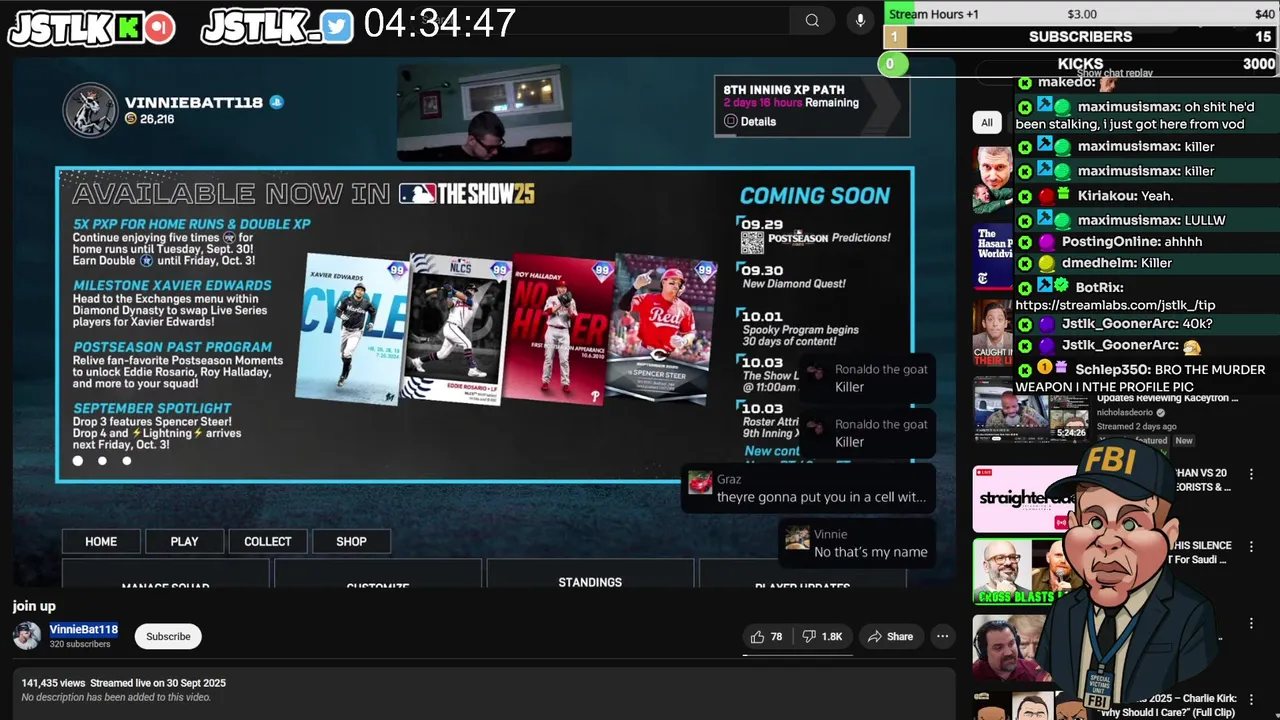Image resolution: width=1280 pixels, height=720 pixels.
Task: Click Kiriakou's green gift badge
Action: [x=1064, y=193]
